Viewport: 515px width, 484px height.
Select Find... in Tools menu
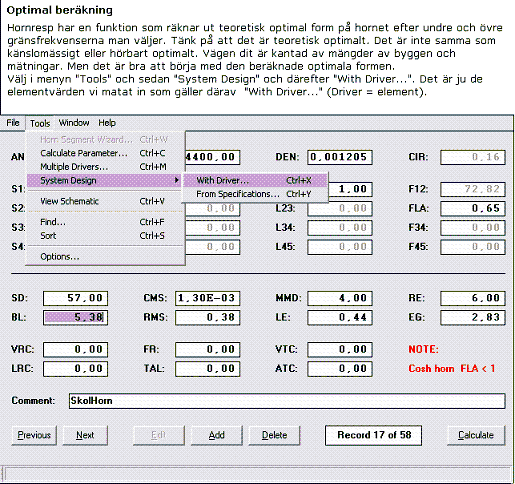[x=105, y=222]
